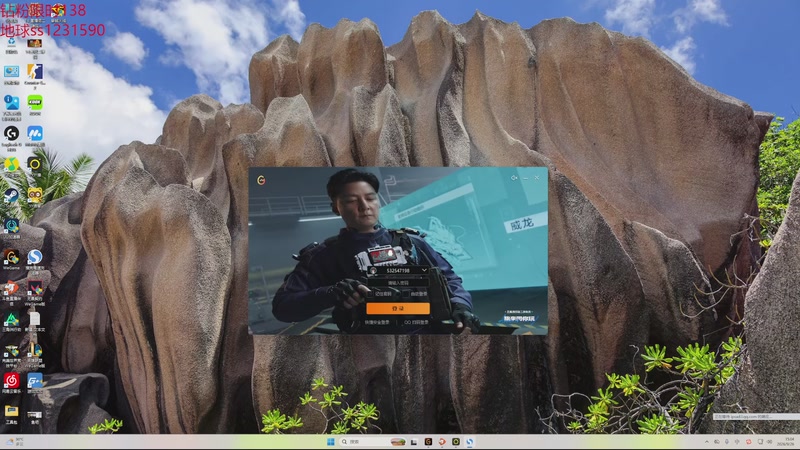This screenshot has width=800, height=450.
Task: Open the Sogou browser shortcut
Action: pyautogui.click(x=35, y=258)
